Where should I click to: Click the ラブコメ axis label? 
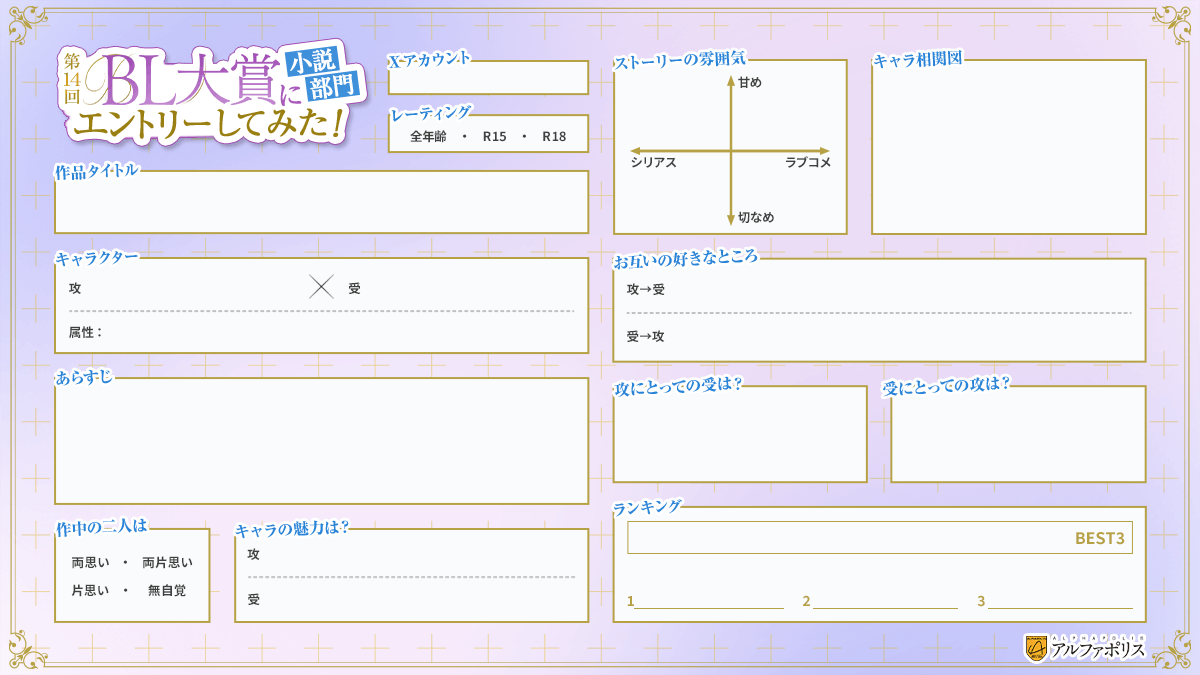(x=808, y=162)
